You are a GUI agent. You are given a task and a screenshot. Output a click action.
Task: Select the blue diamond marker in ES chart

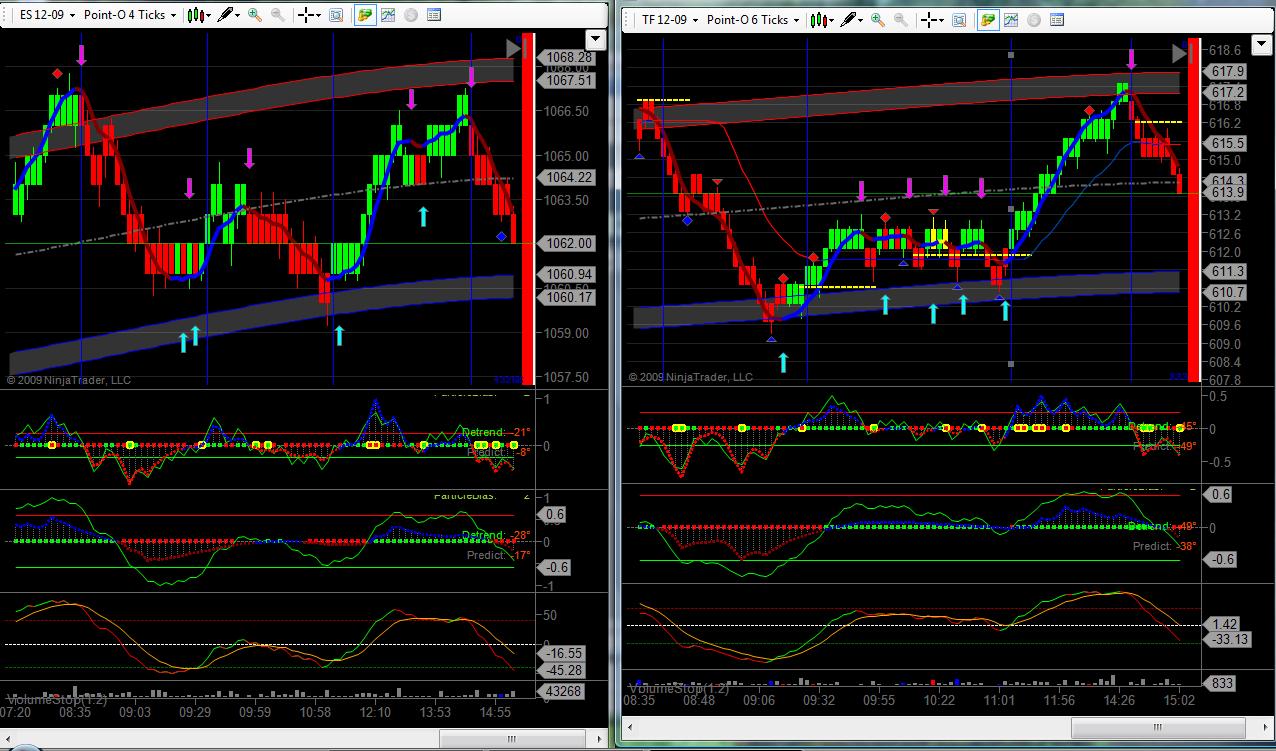[x=501, y=236]
